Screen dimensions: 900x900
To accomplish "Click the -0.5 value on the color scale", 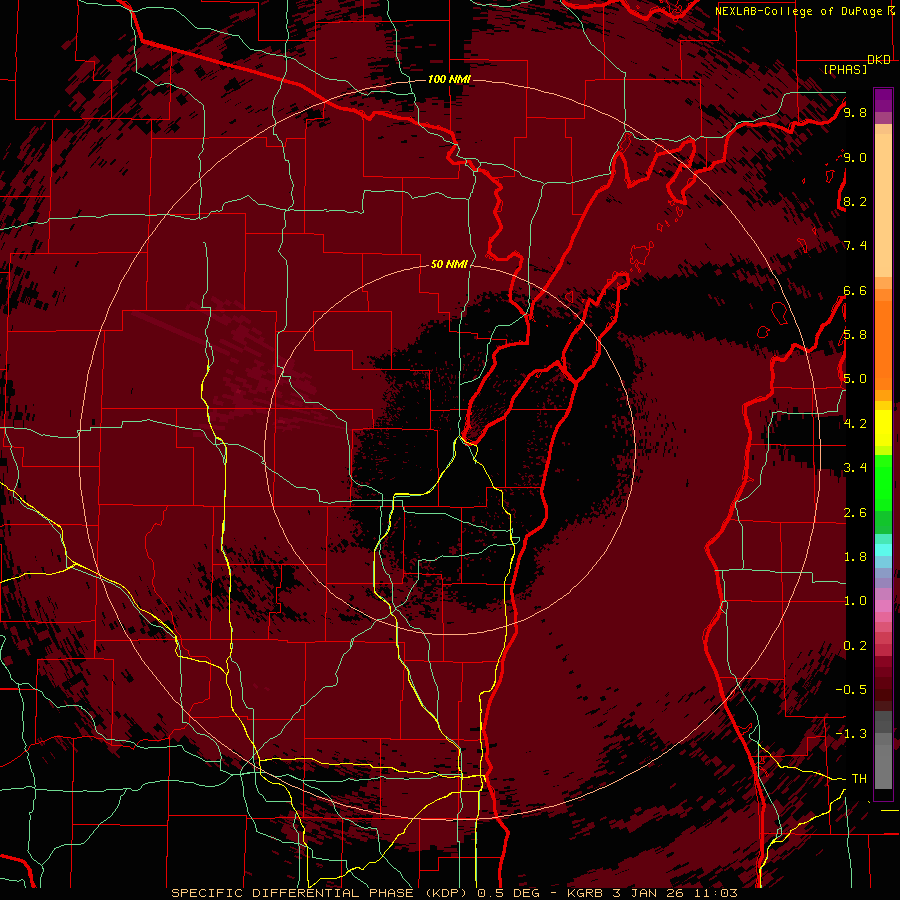I will tap(852, 690).
